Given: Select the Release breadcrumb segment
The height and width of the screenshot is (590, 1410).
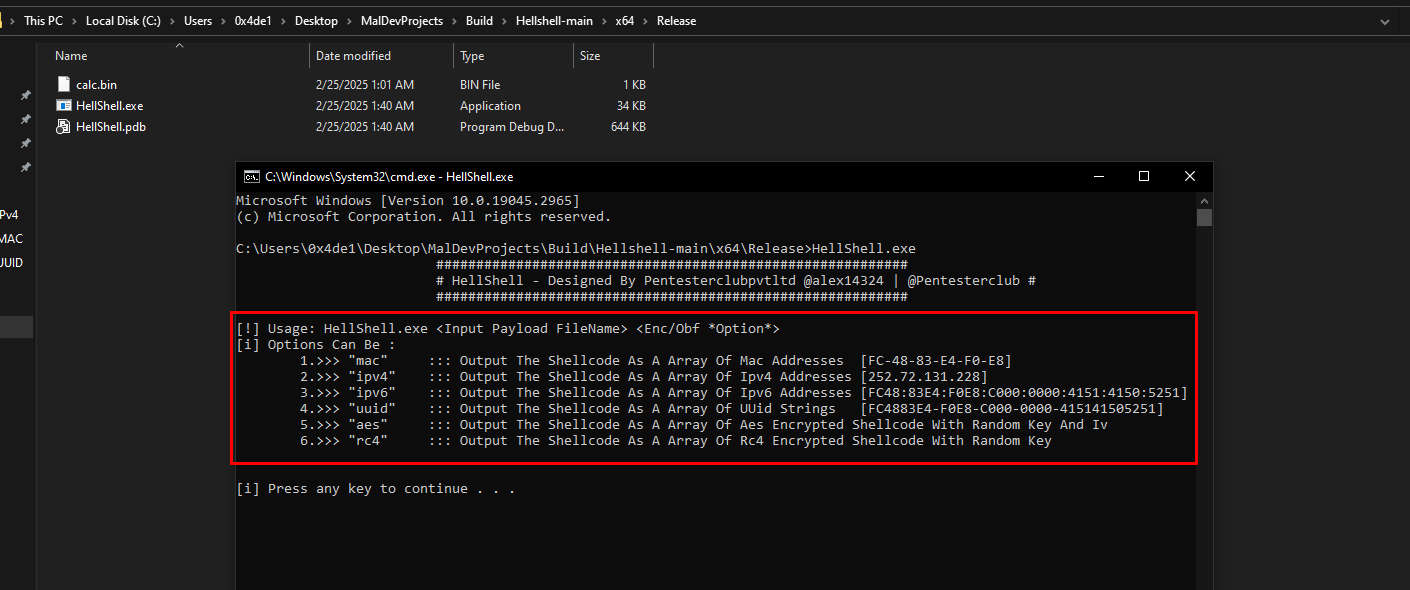Looking at the screenshot, I should coord(677,21).
